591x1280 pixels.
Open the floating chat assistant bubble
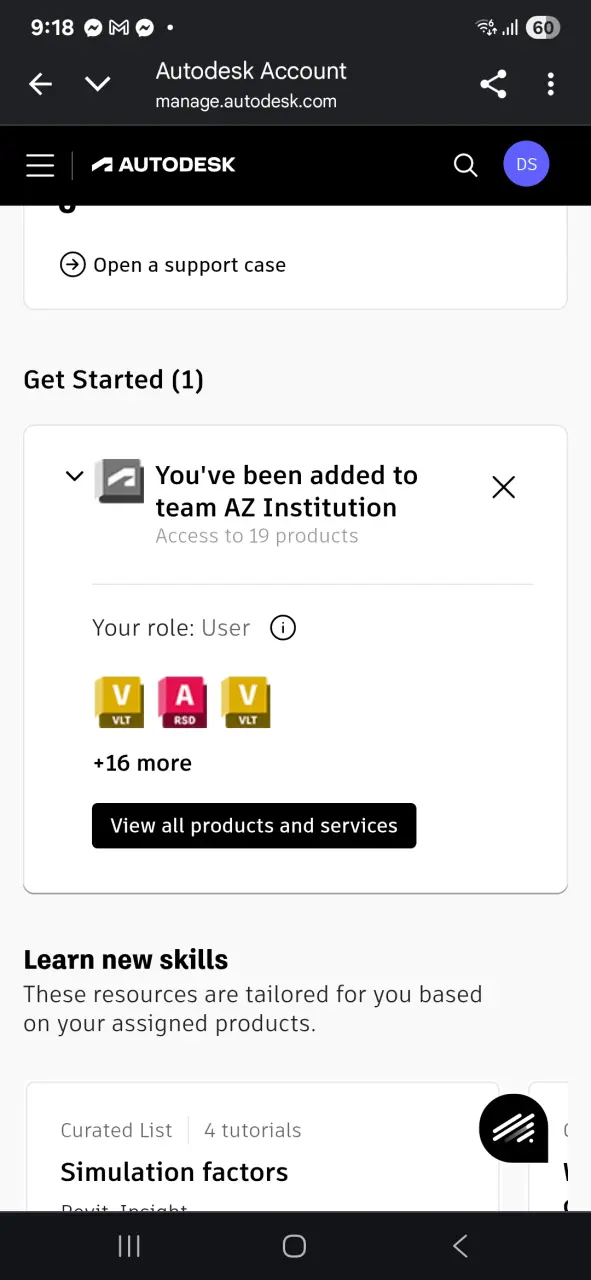click(514, 1128)
